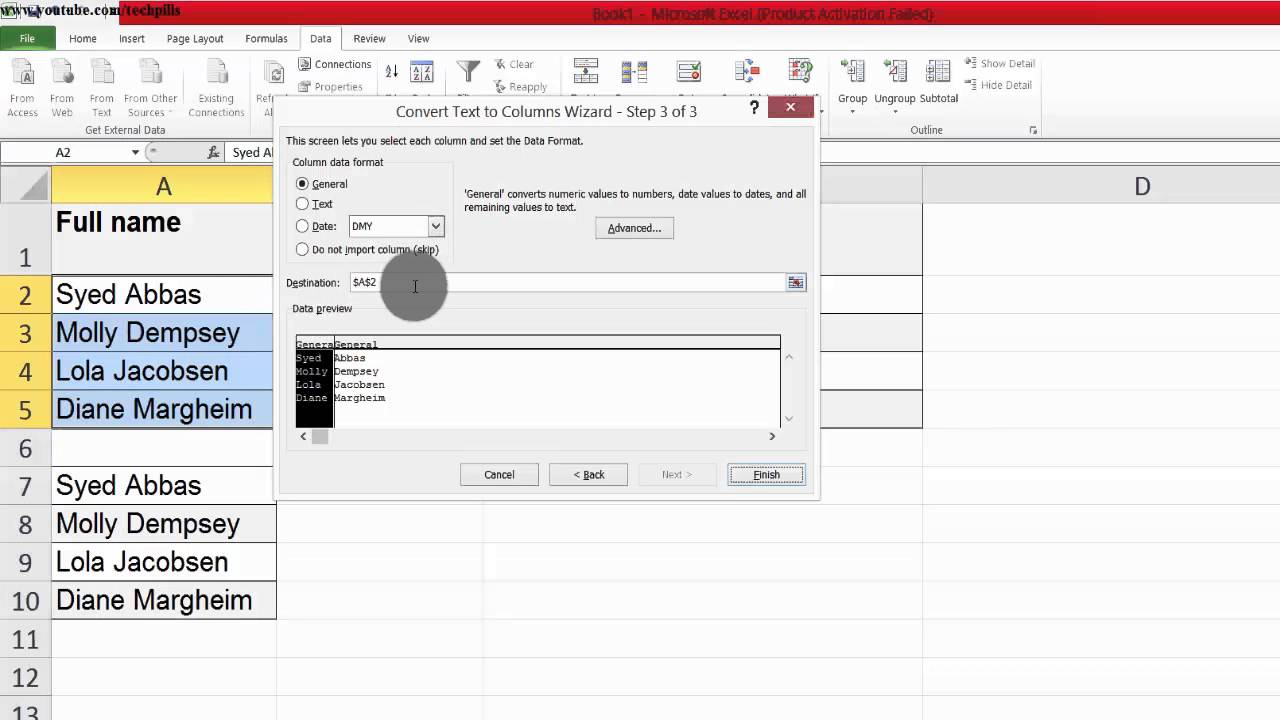Click the data preview horizontal scrollbar thumb
This screenshot has height=720, width=1280.
click(x=320, y=436)
